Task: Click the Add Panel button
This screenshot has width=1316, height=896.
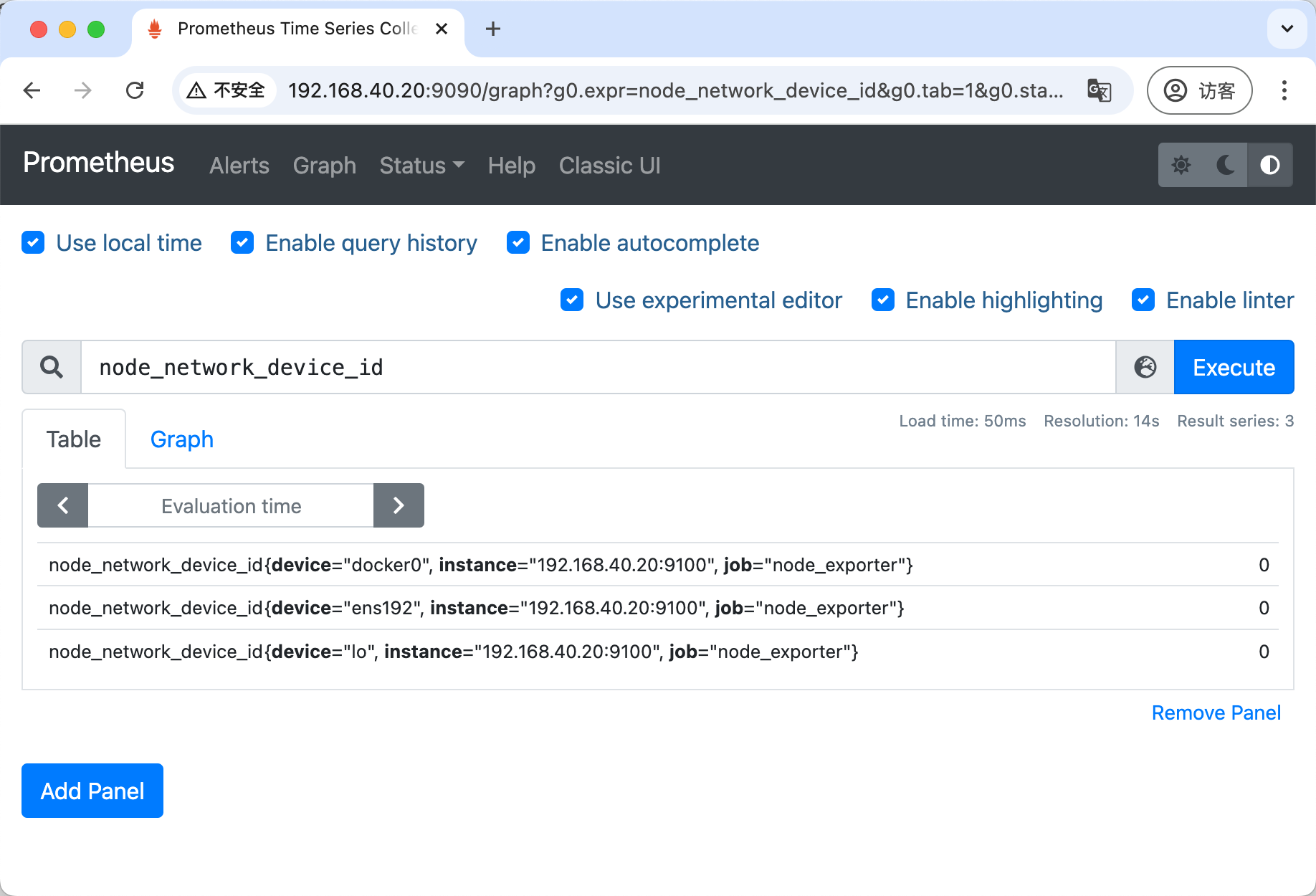Action: pos(92,791)
